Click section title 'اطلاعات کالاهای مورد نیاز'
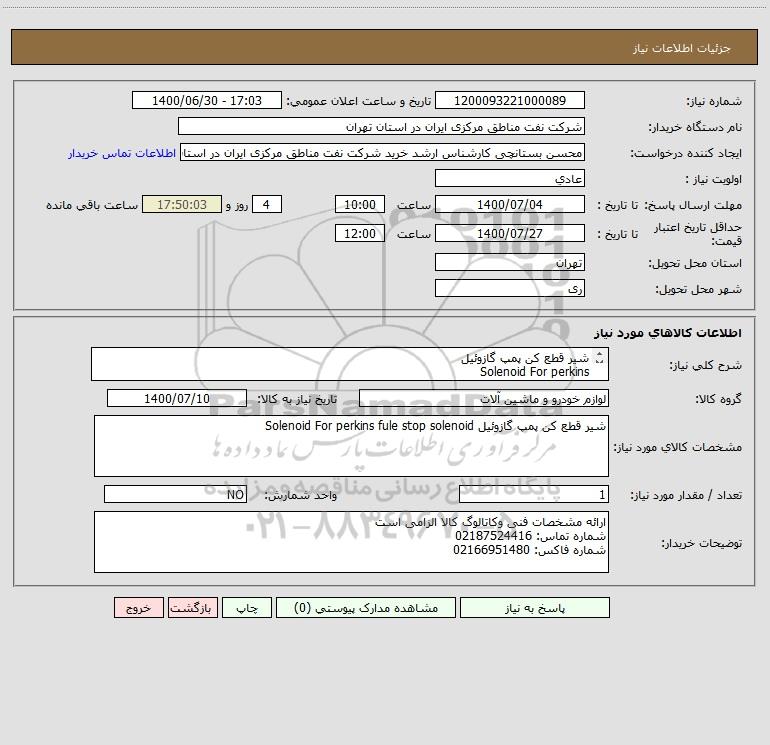Screen dimensions: 770x745 point(668,333)
